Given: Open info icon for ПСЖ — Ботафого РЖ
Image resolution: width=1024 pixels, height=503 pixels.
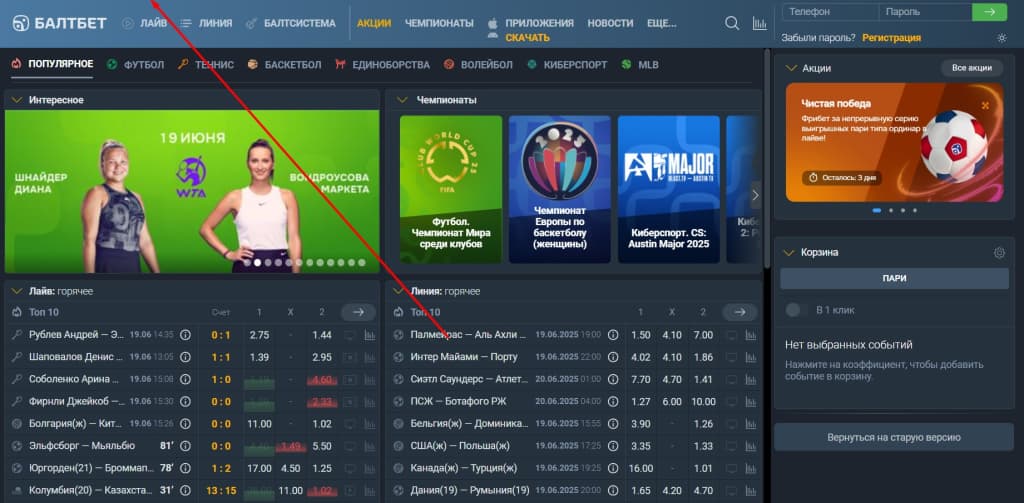Looking at the screenshot, I should click(613, 401).
